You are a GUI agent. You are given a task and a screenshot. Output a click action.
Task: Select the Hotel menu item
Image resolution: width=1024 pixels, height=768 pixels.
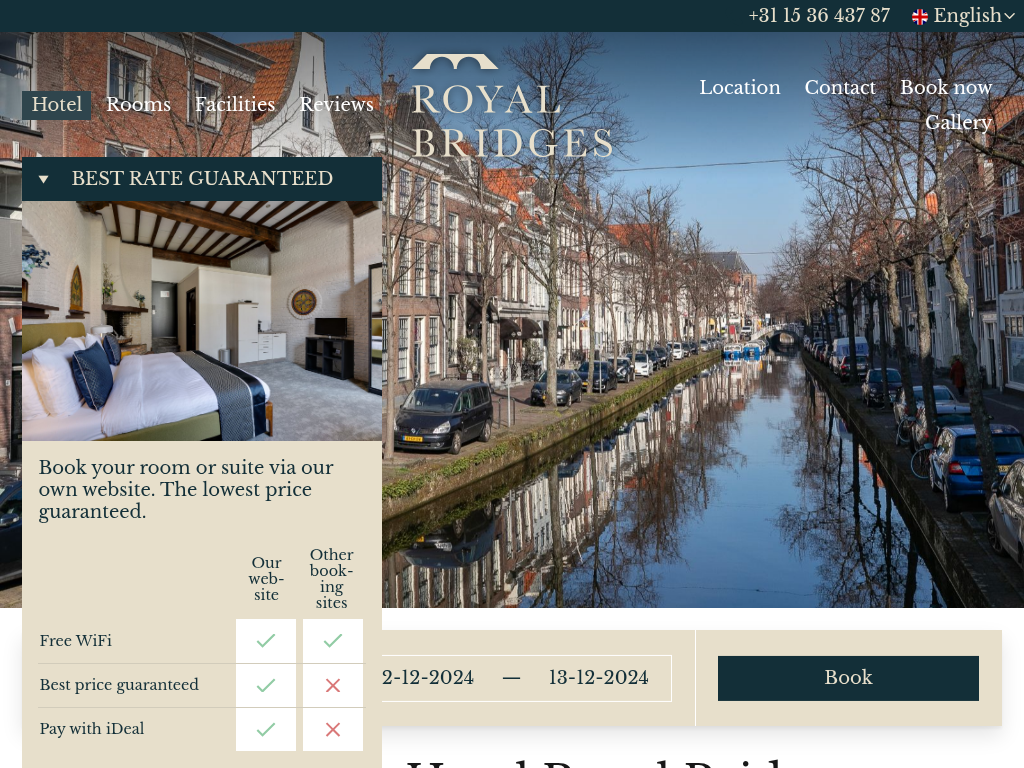[x=57, y=105]
